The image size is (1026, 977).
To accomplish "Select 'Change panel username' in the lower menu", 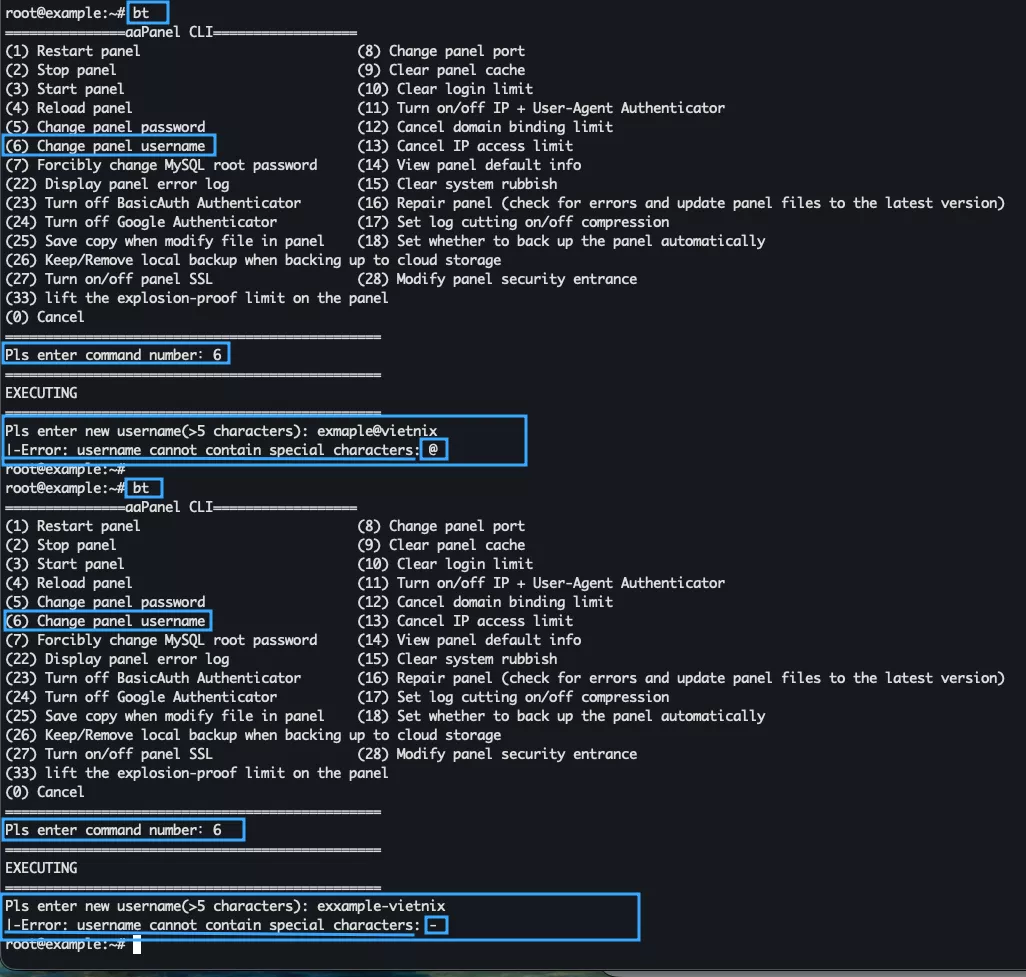I will click(x=108, y=621).
